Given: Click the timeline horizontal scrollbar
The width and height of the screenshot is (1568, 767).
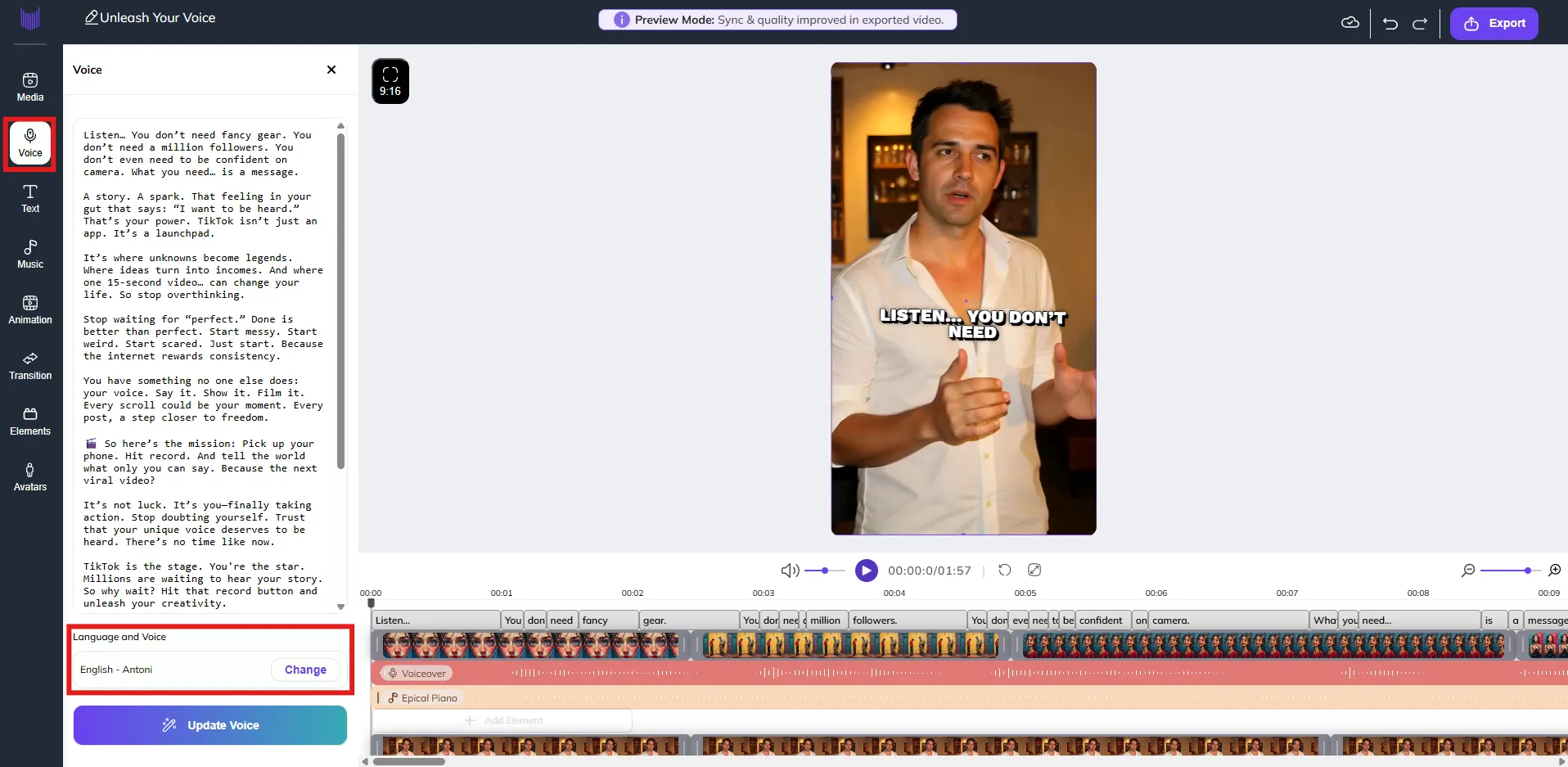Looking at the screenshot, I should tap(409, 761).
